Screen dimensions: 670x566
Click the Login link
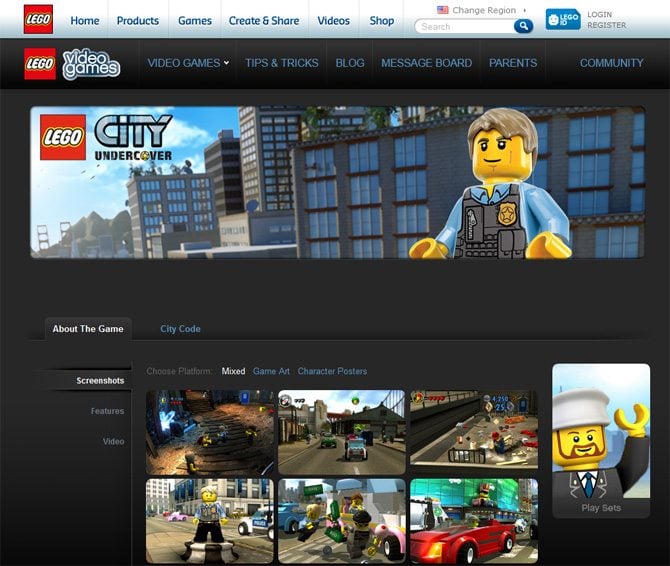point(600,15)
